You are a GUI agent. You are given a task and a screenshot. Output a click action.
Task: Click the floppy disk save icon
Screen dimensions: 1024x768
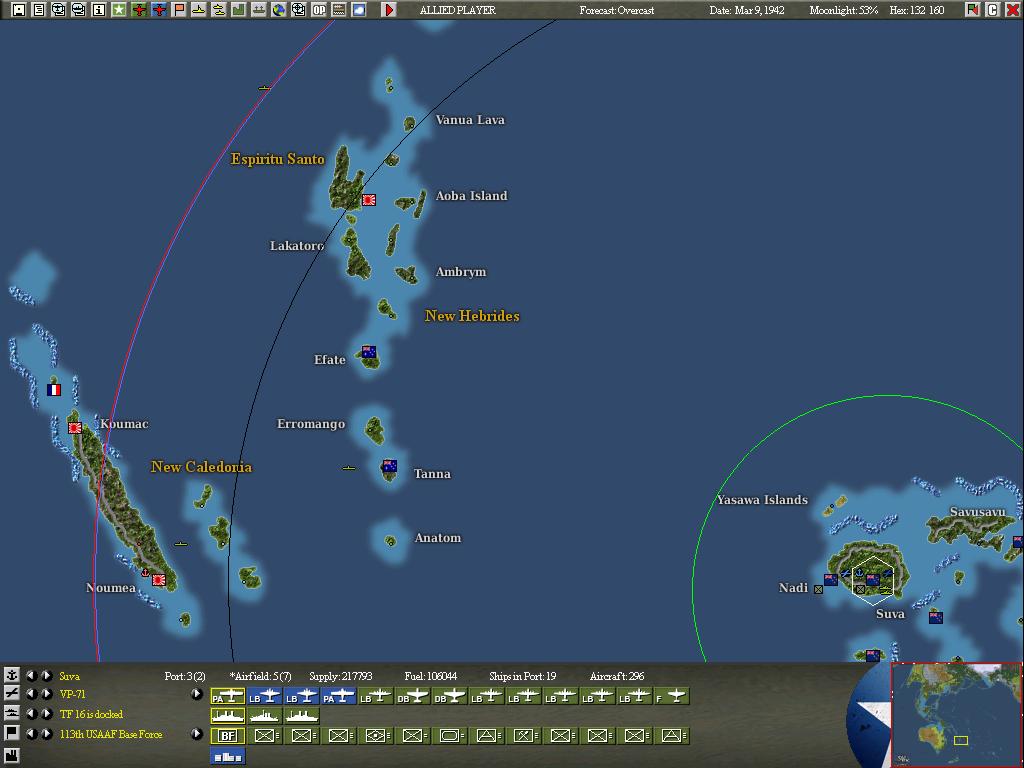point(19,10)
